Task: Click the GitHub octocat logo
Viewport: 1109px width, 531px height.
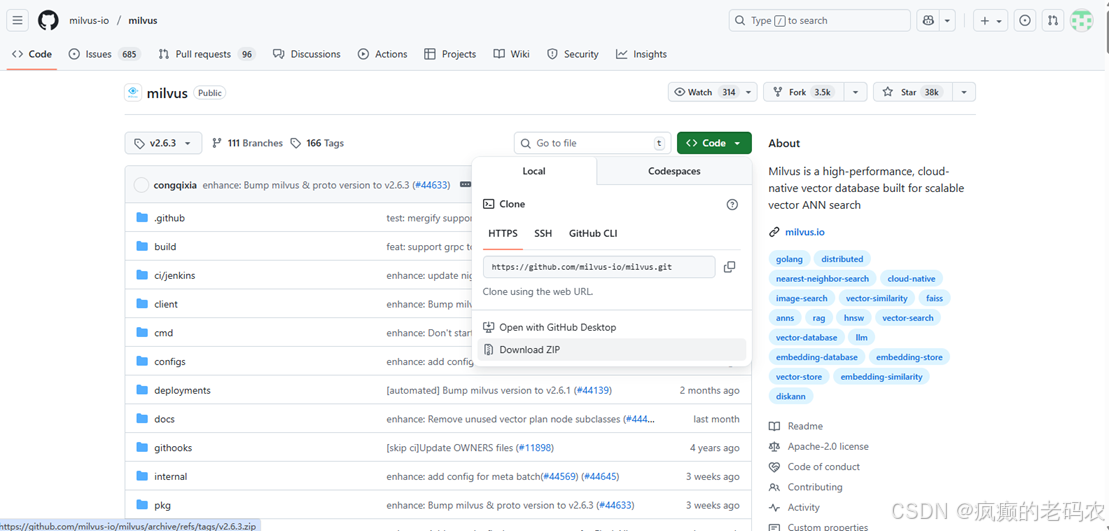Action: pyautogui.click(x=48, y=21)
